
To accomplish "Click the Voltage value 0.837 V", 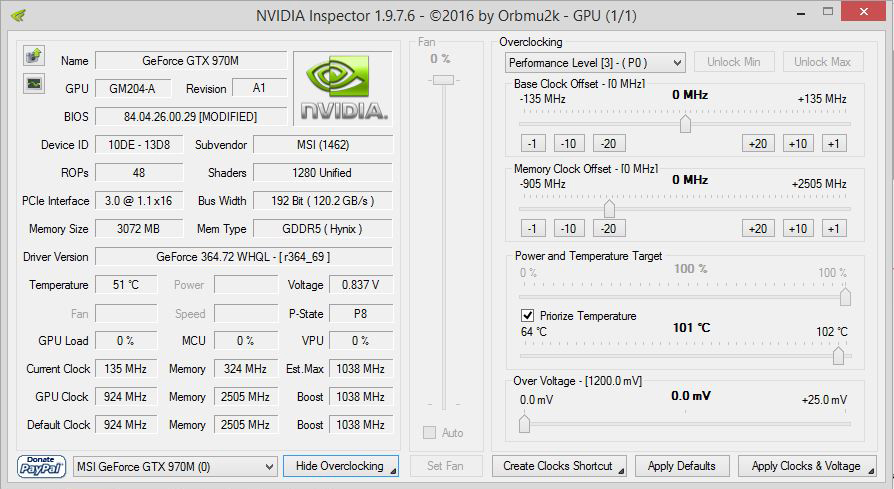I will pos(360,285).
